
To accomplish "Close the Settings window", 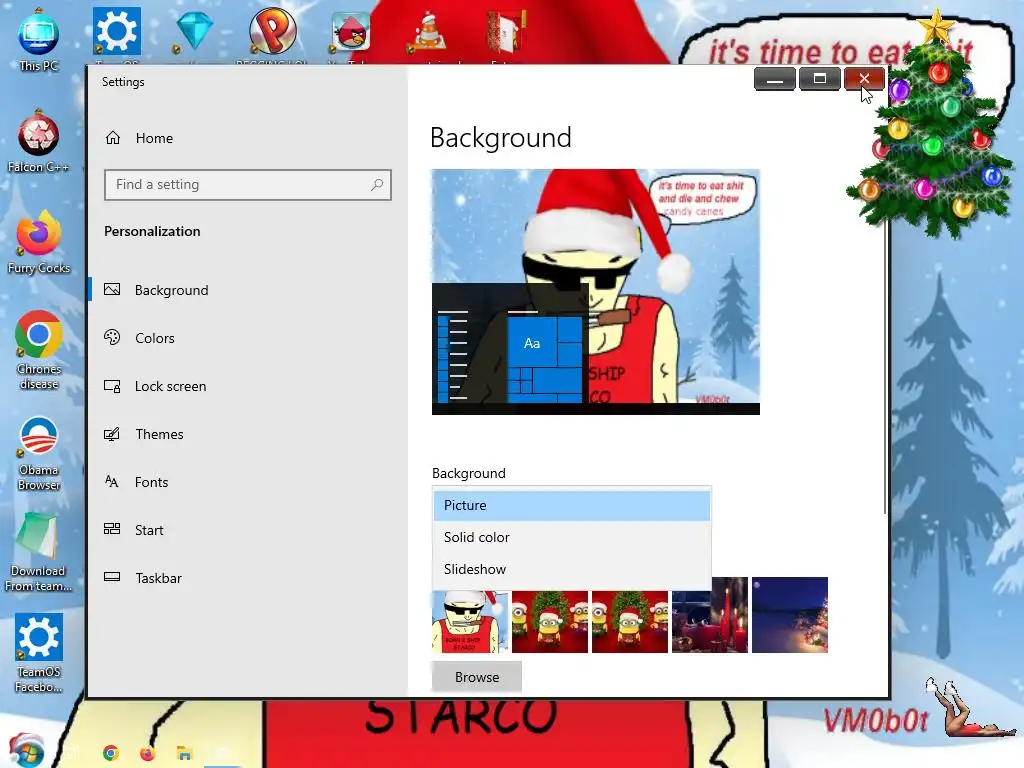I will pos(864,79).
